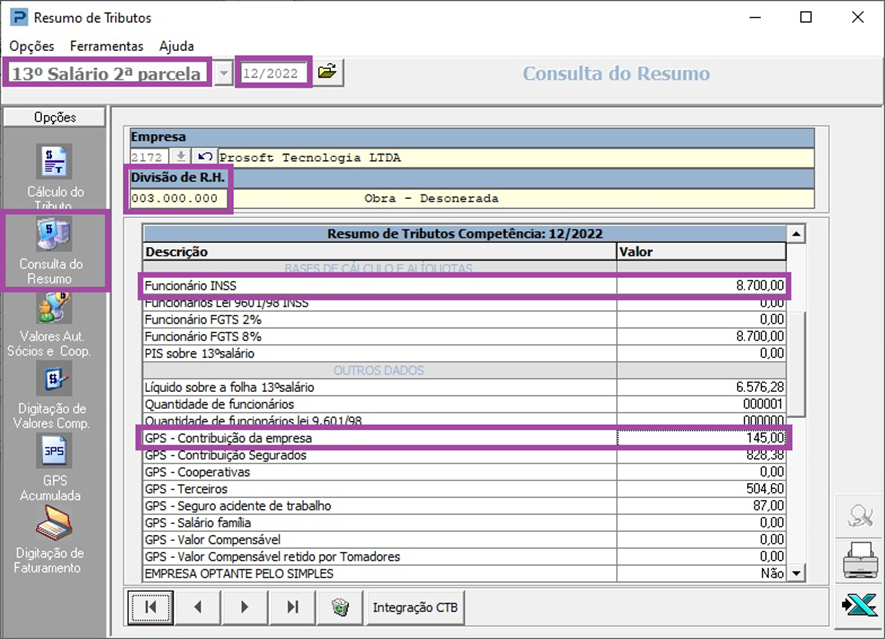The height and width of the screenshot is (639, 885).
Task: Expand the 13º Salário 2ª parcela dropdown
Action: (223, 73)
